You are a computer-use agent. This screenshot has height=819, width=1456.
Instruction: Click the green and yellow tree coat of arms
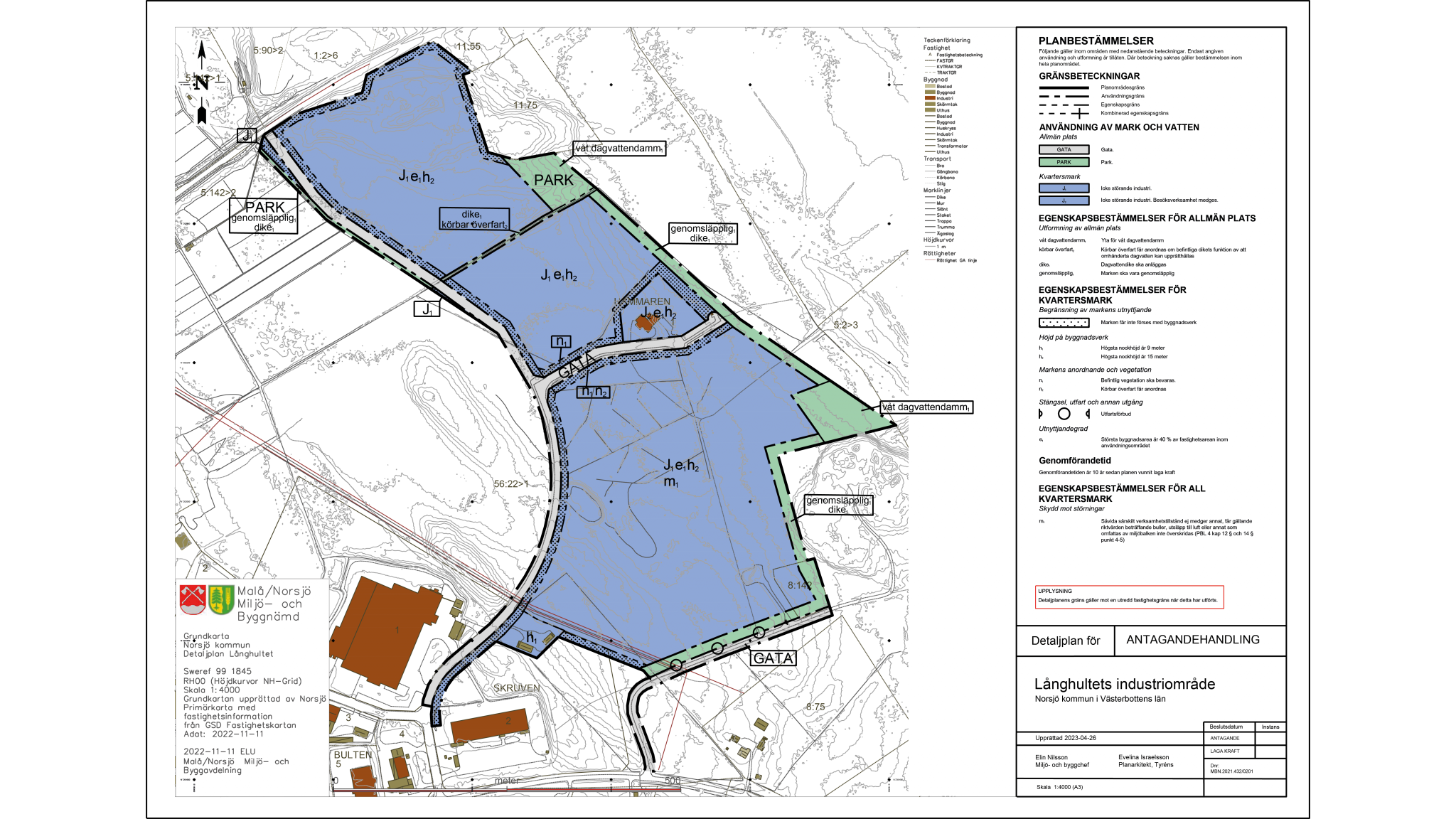(x=221, y=599)
